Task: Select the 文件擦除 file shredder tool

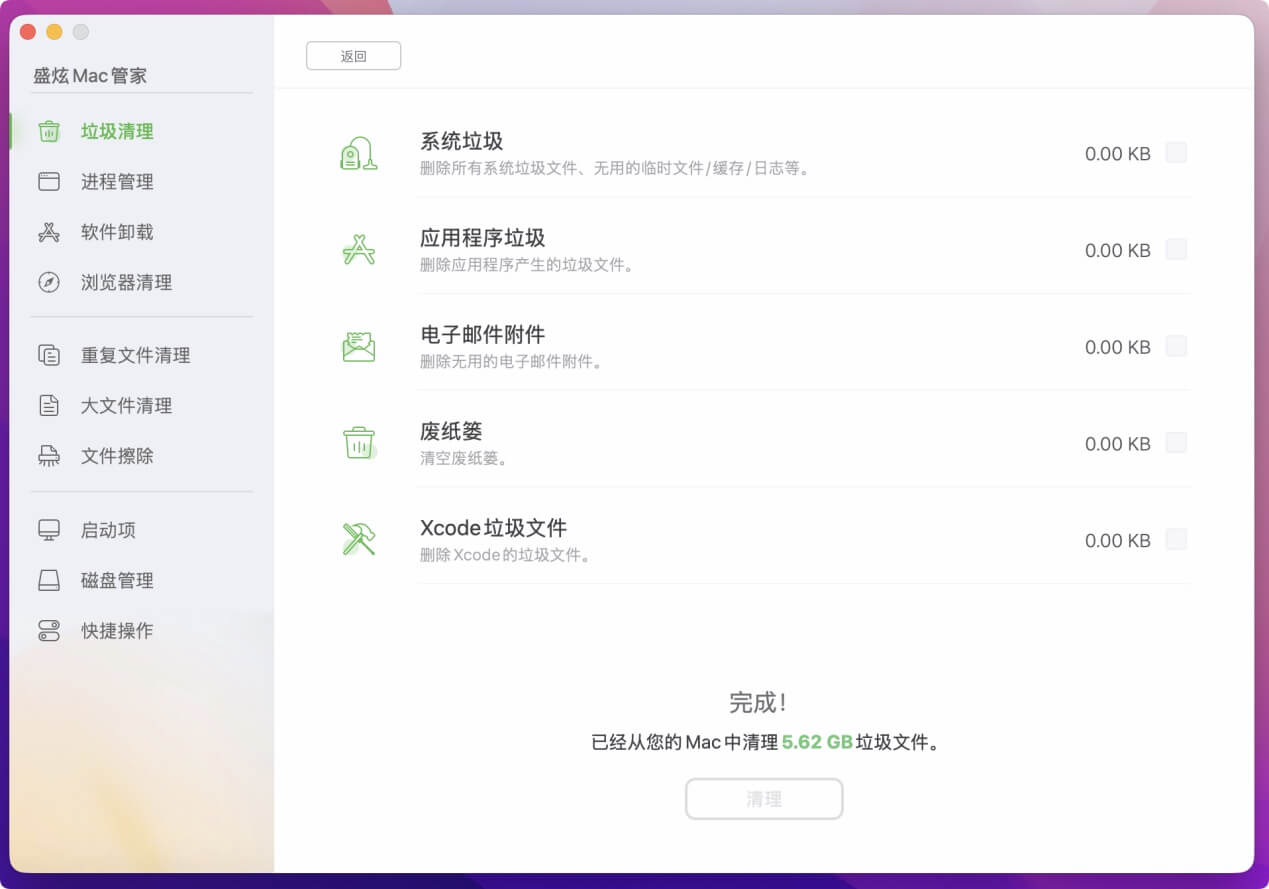Action: click(x=117, y=456)
